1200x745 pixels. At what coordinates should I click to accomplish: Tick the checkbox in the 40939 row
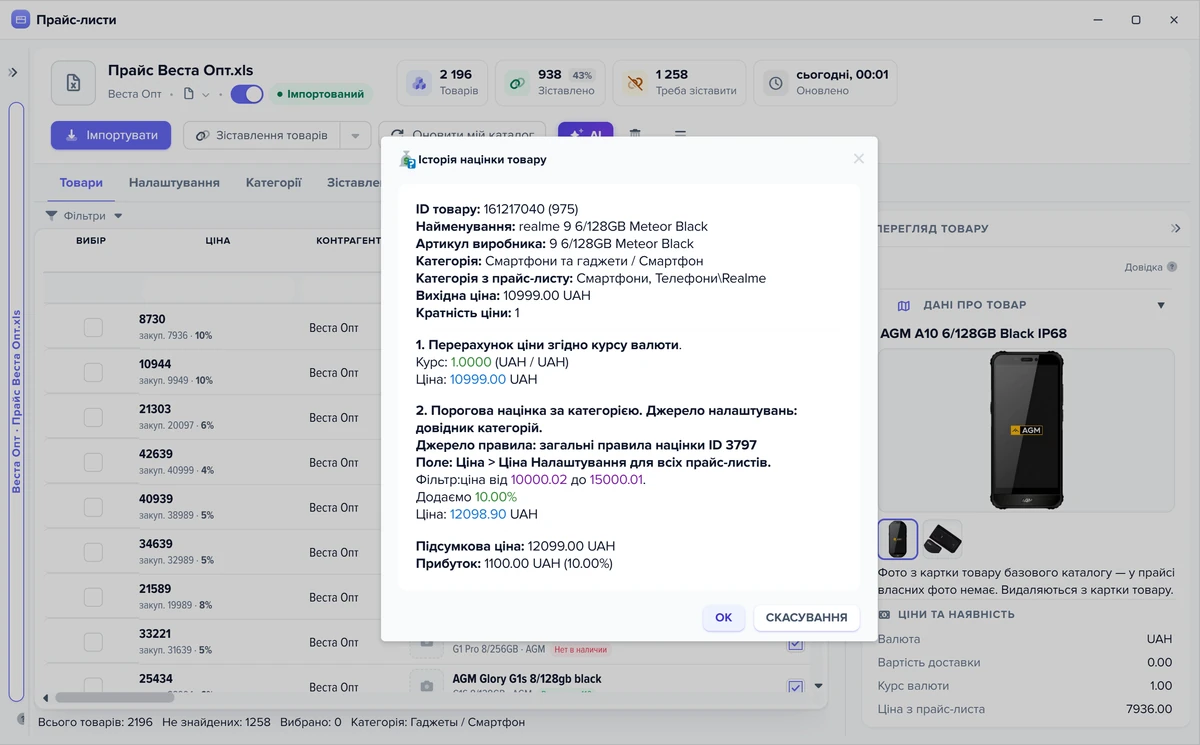click(x=93, y=507)
